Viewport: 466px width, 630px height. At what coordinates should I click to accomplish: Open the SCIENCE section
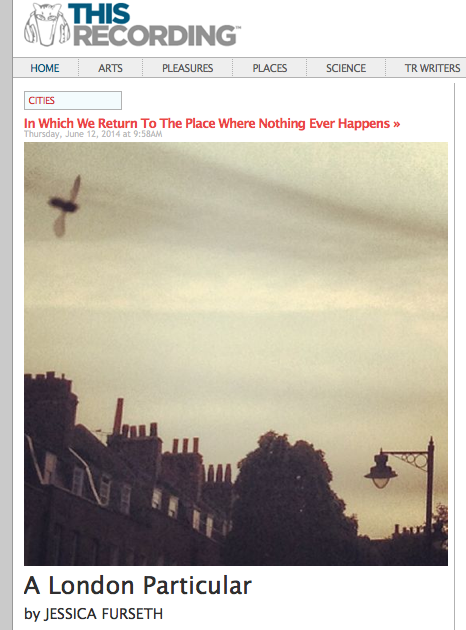[346, 68]
